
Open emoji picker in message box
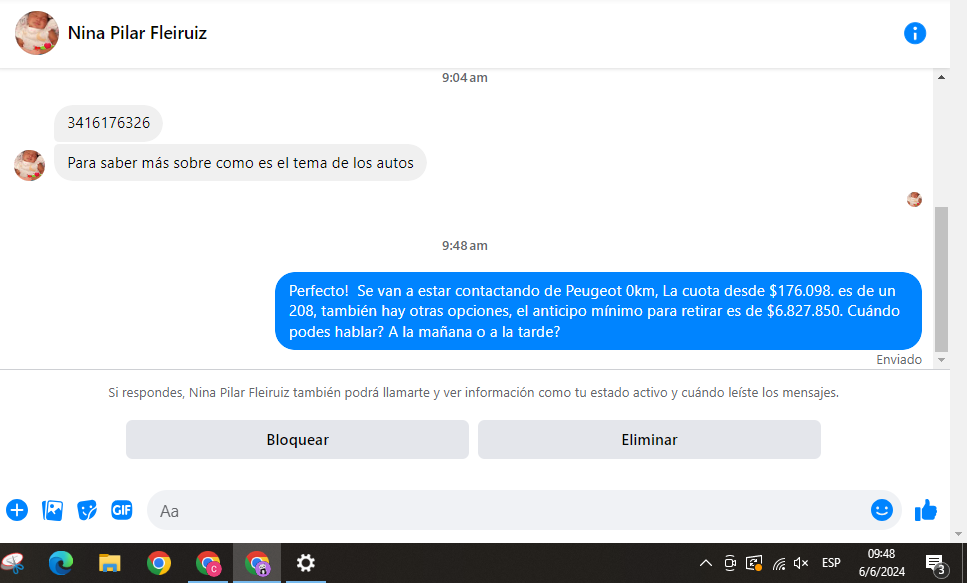coord(881,510)
